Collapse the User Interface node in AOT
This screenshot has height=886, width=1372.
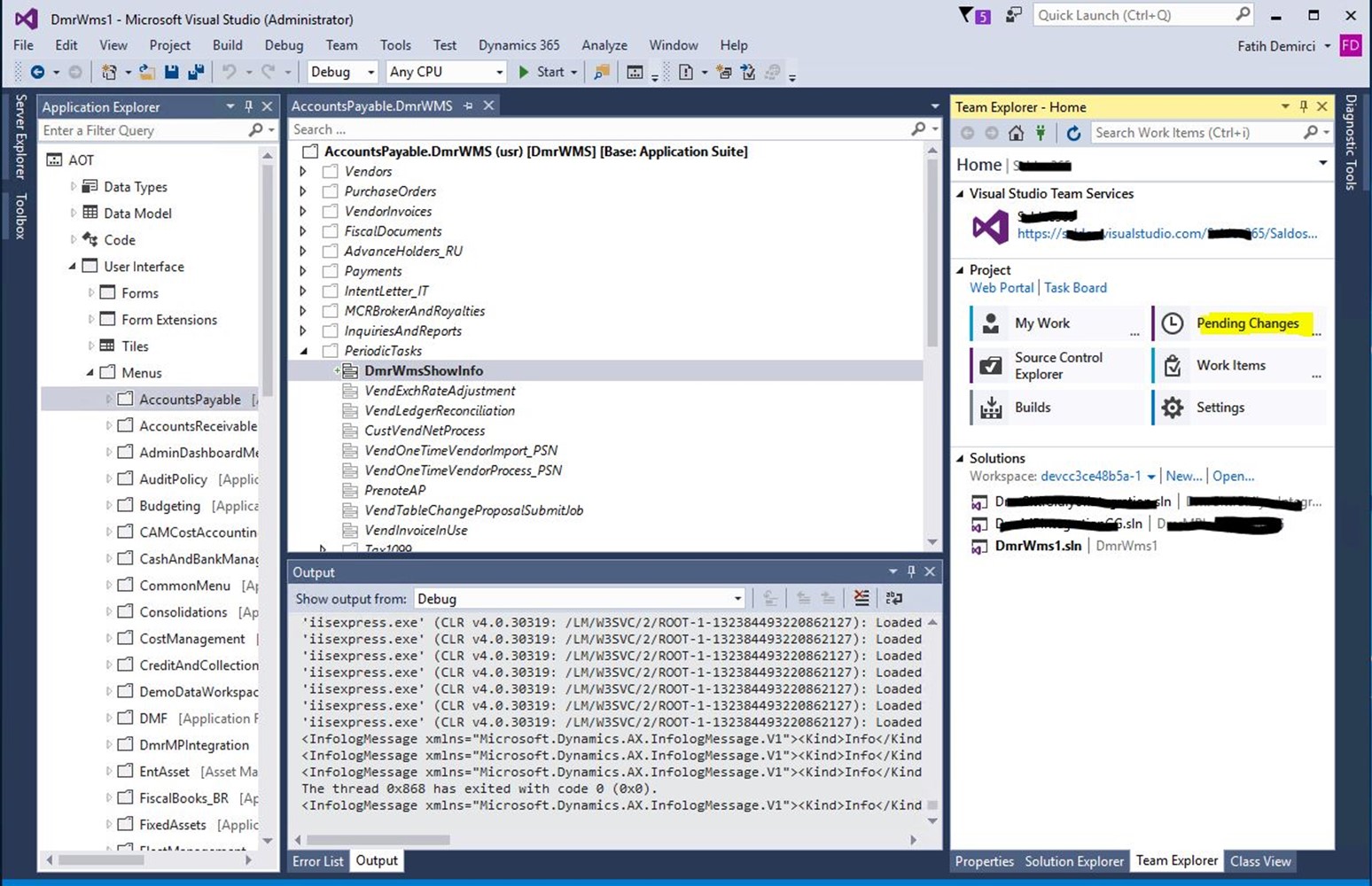coord(73,266)
